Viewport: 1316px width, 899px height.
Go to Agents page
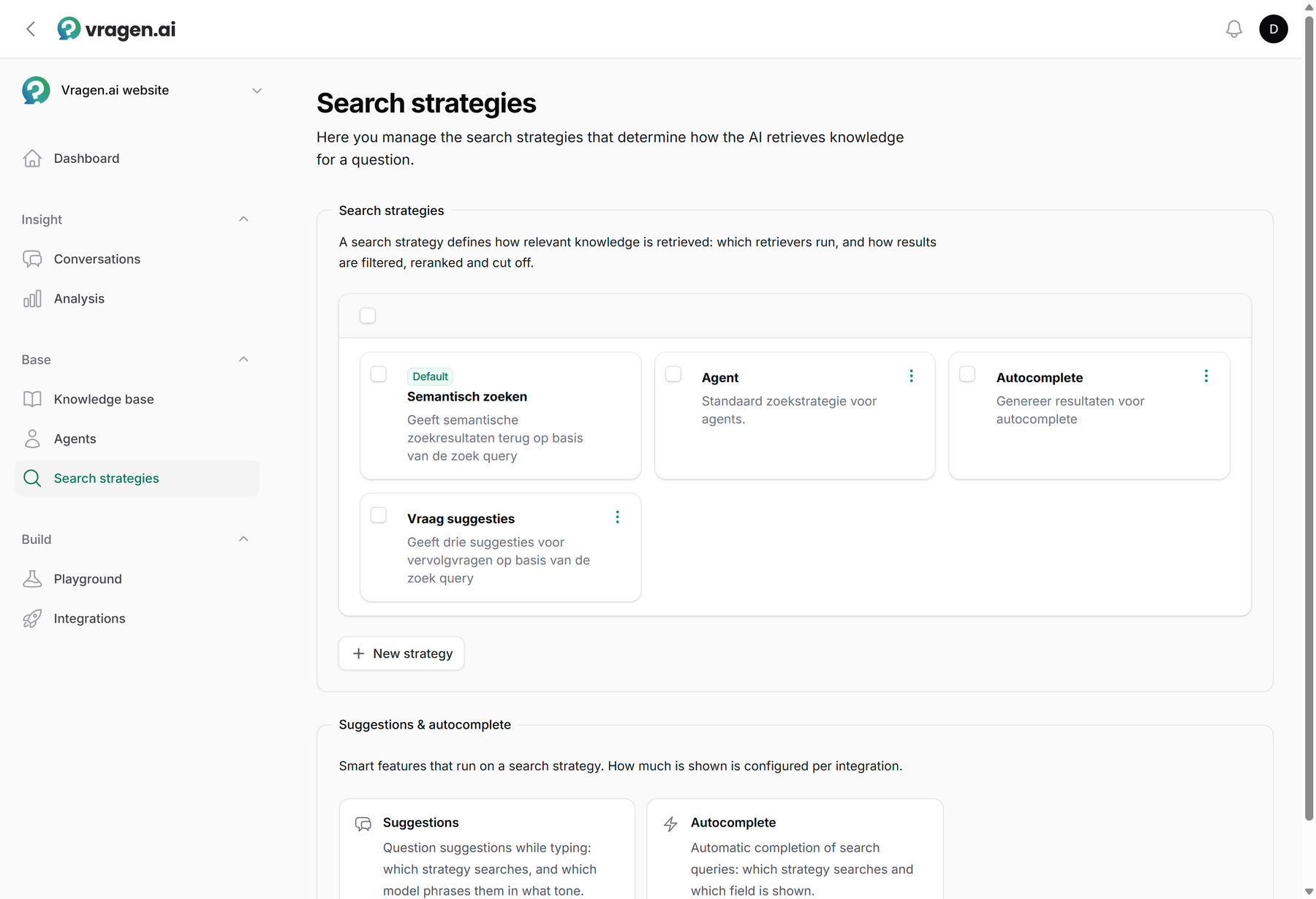[137, 439]
